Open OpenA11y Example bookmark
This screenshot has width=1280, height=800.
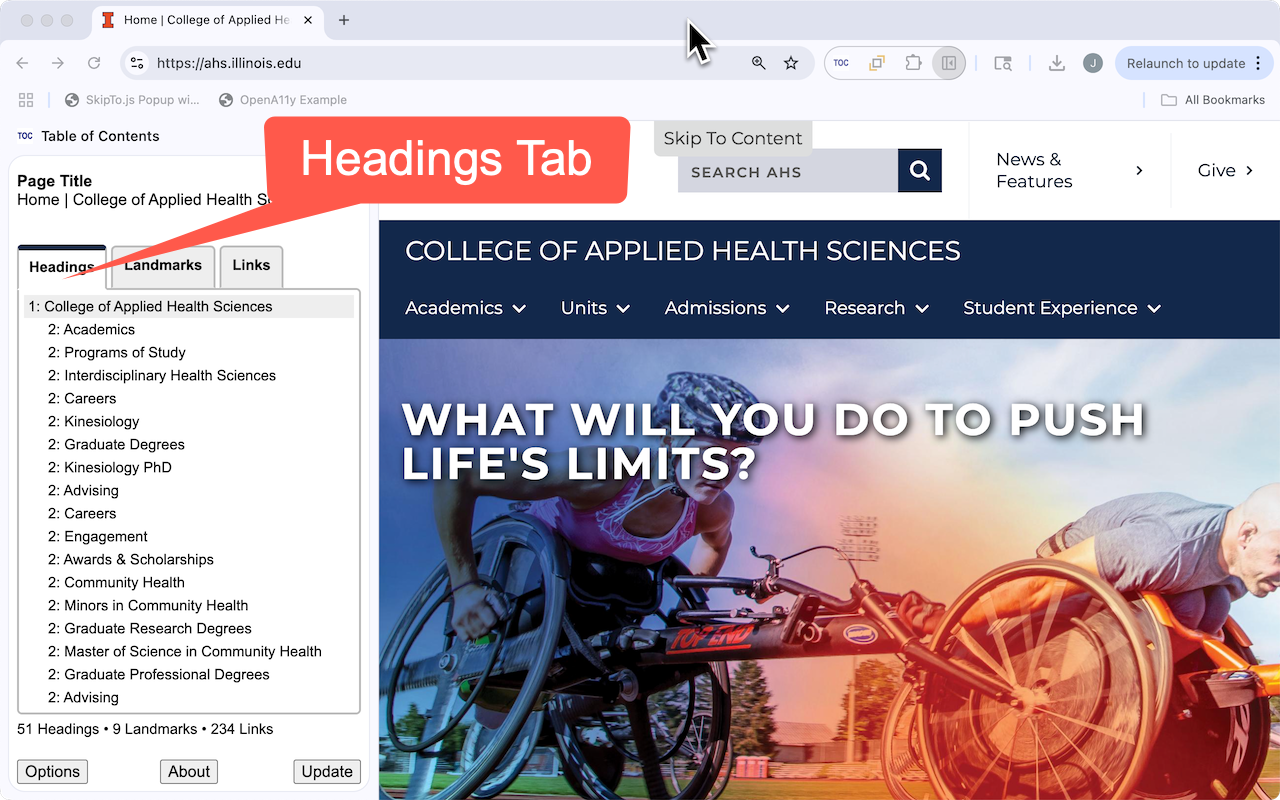(283, 100)
